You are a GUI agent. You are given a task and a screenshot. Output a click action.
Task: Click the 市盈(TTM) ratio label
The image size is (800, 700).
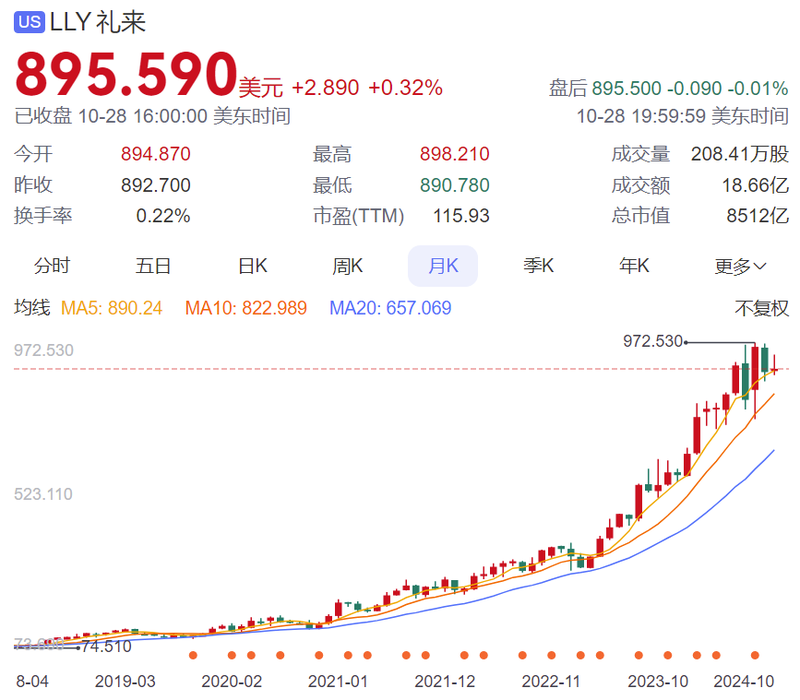click(351, 215)
